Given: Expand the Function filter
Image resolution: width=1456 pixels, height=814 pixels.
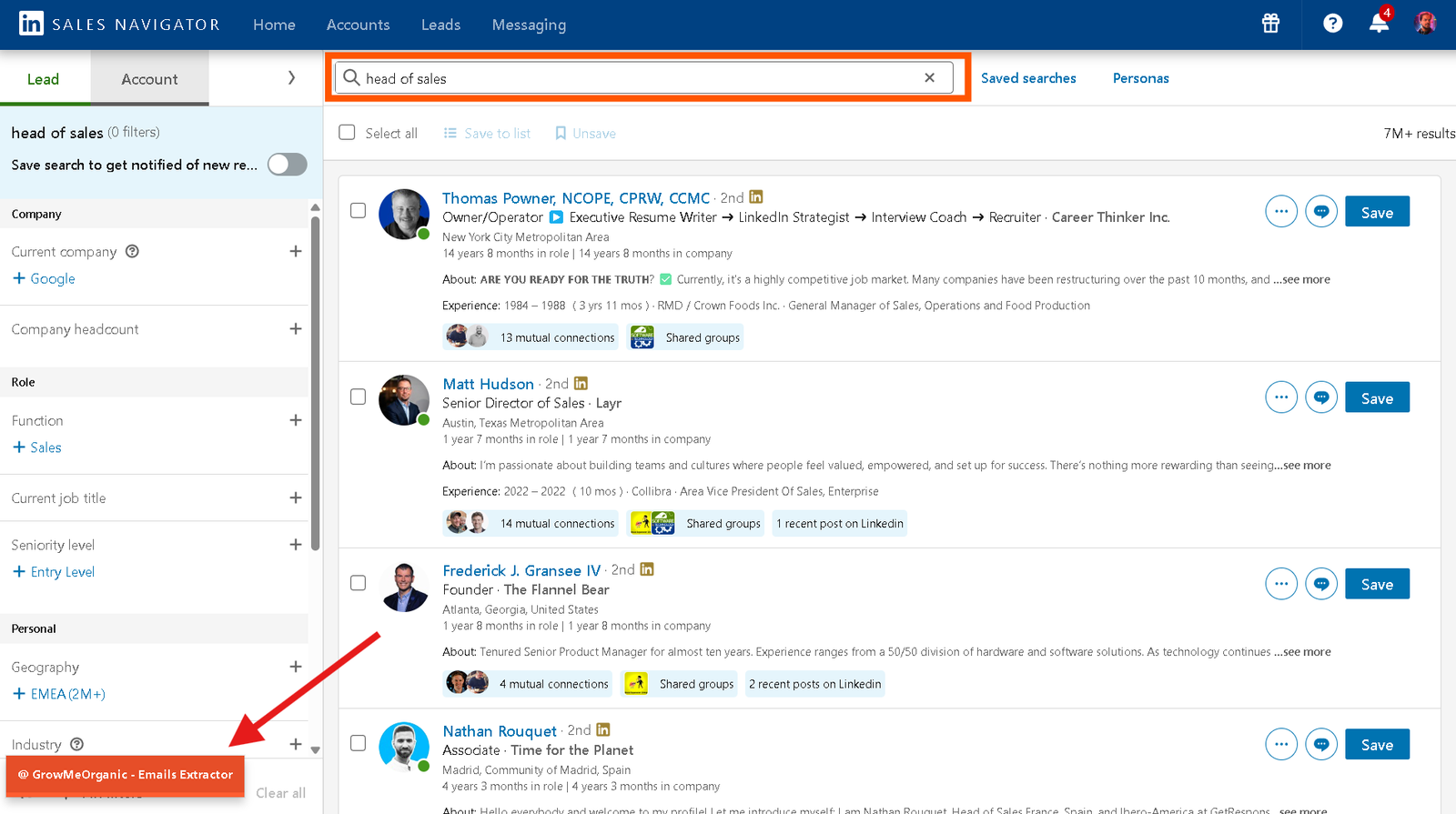Looking at the screenshot, I should tap(295, 420).
